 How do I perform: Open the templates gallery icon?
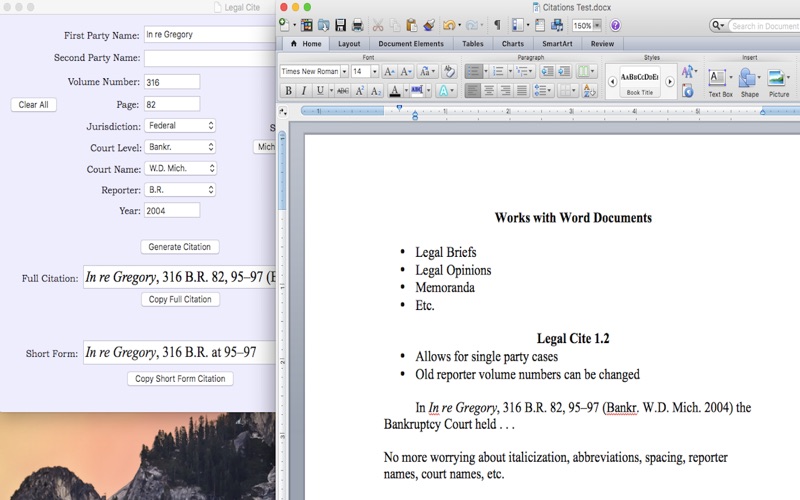[307, 25]
